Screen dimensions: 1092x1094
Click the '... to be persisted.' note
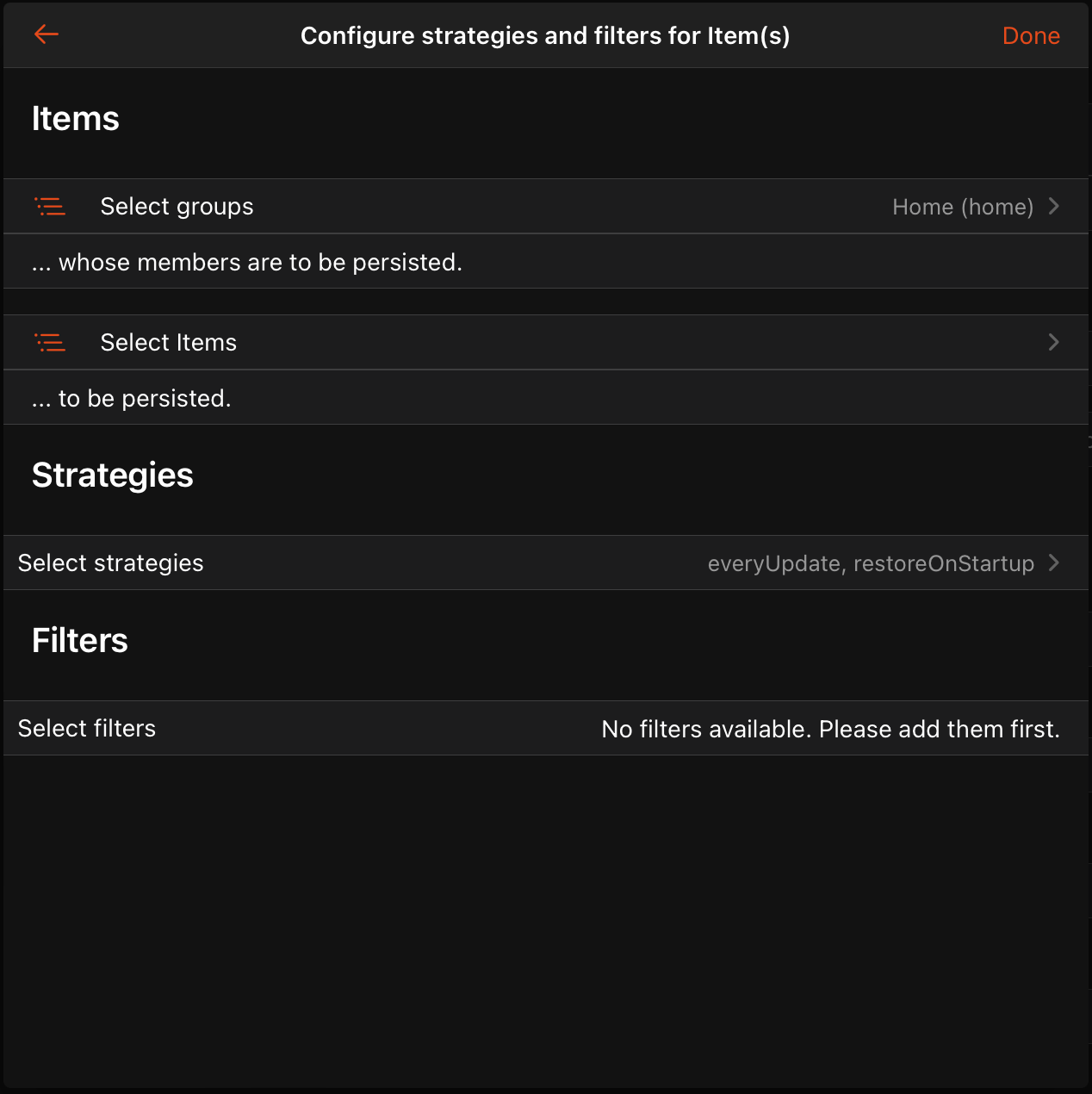132,399
